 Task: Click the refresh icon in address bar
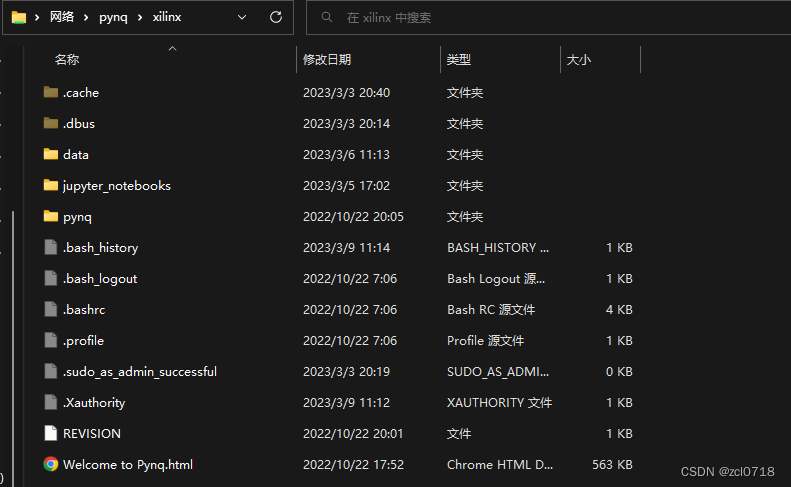coord(276,17)
